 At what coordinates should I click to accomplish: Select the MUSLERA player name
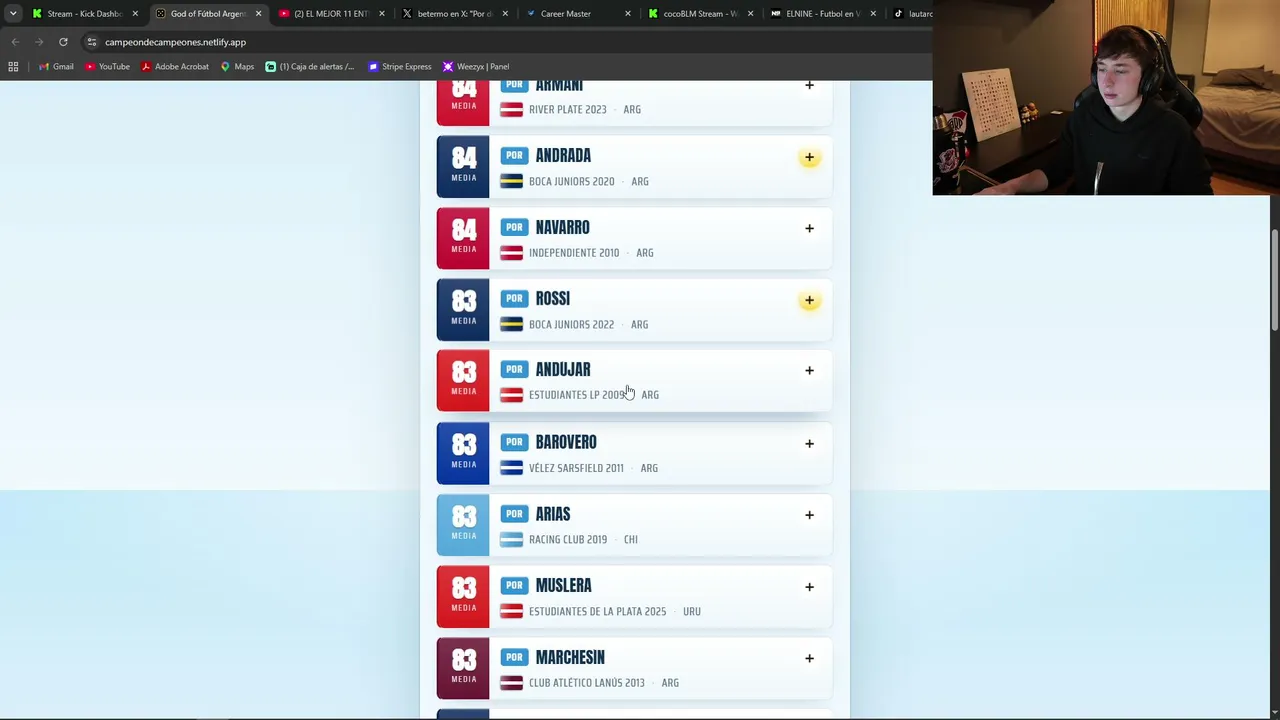pyautogui.click(x=563, y=585)
